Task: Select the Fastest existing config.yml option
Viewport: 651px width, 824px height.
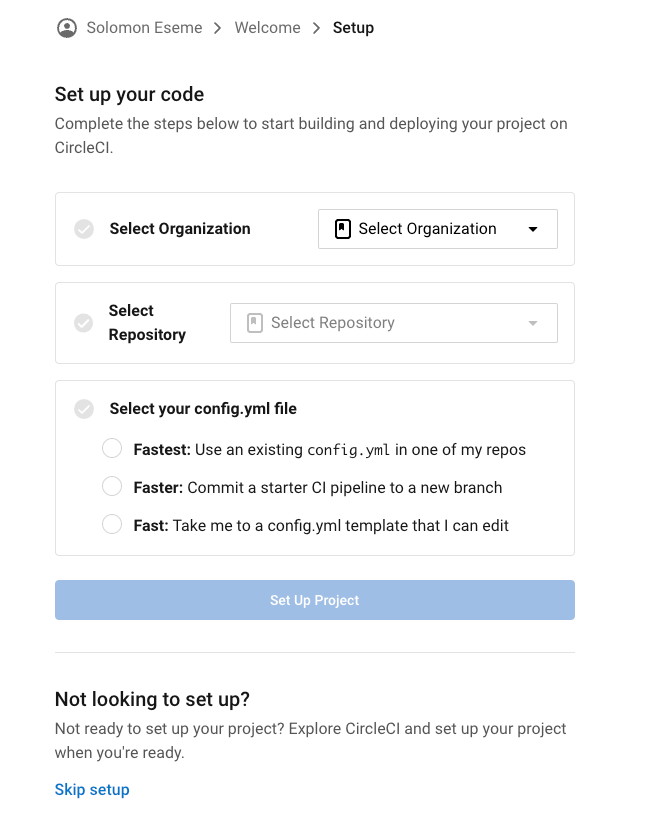Action: (x=112, y=448)
